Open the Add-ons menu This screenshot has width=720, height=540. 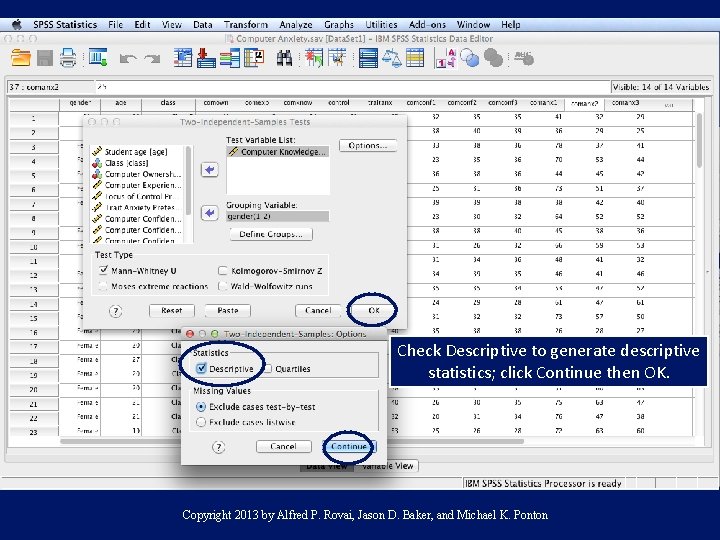pos(427,24)
